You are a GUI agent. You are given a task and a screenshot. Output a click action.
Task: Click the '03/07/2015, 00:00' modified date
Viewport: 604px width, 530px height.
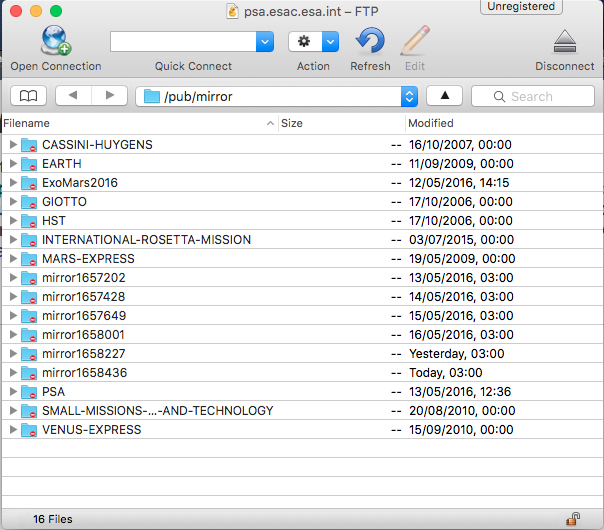[x=461, y=240]
